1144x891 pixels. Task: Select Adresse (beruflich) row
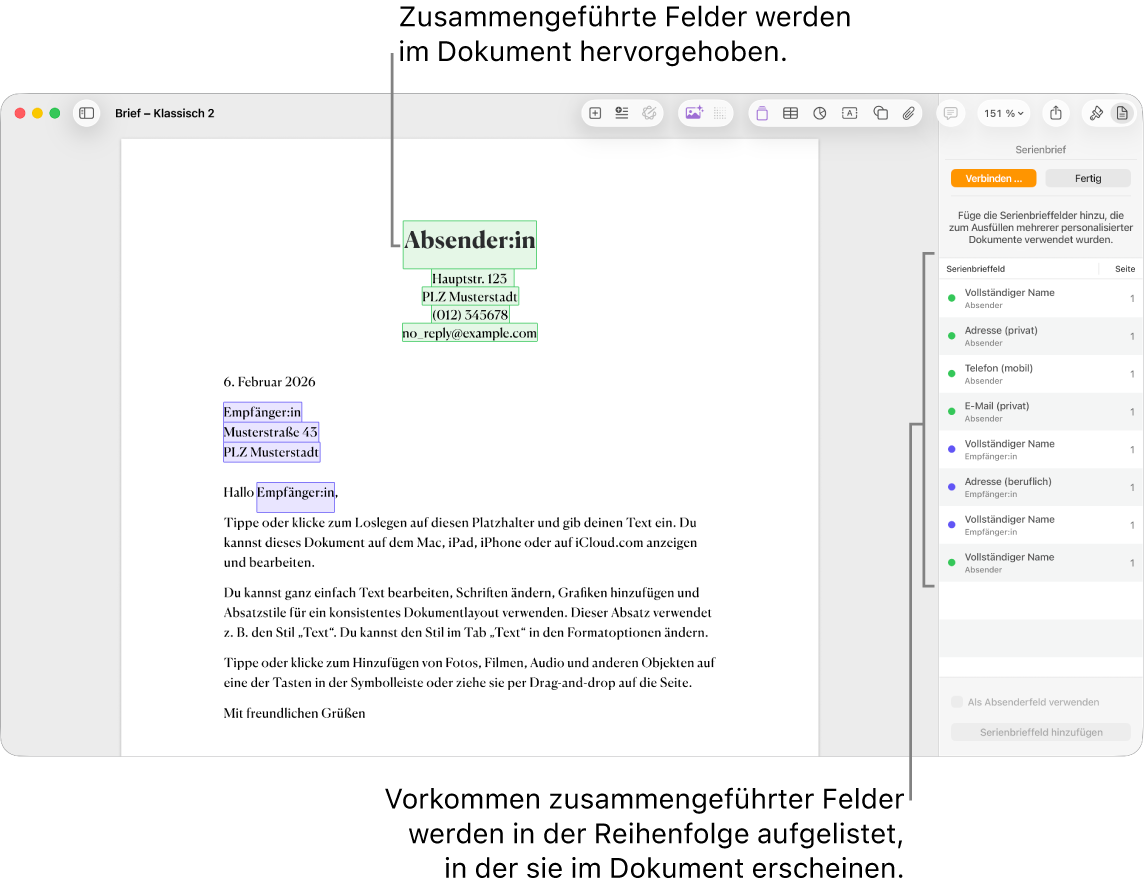coord(1040,488)
